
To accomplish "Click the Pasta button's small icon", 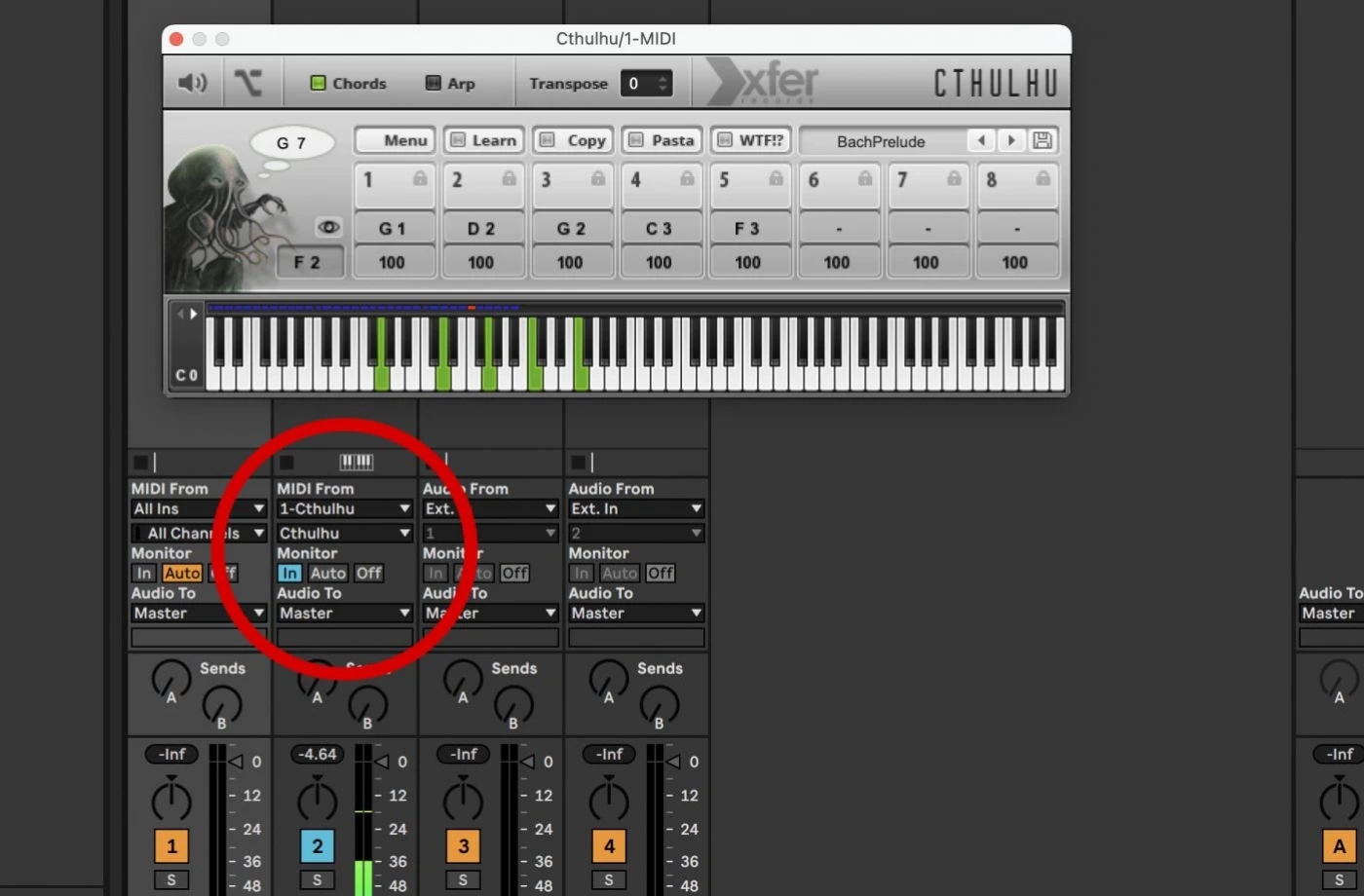I will coord(636,140).
